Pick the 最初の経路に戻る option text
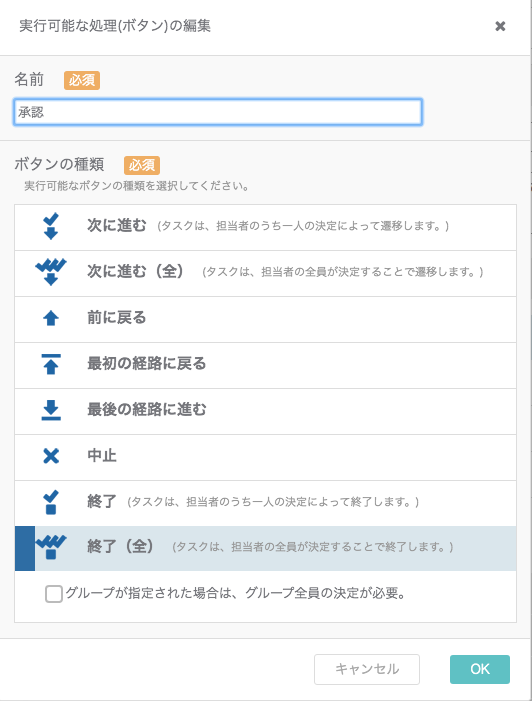This screenshot has height=701, width=532. (x=147, y=363)
